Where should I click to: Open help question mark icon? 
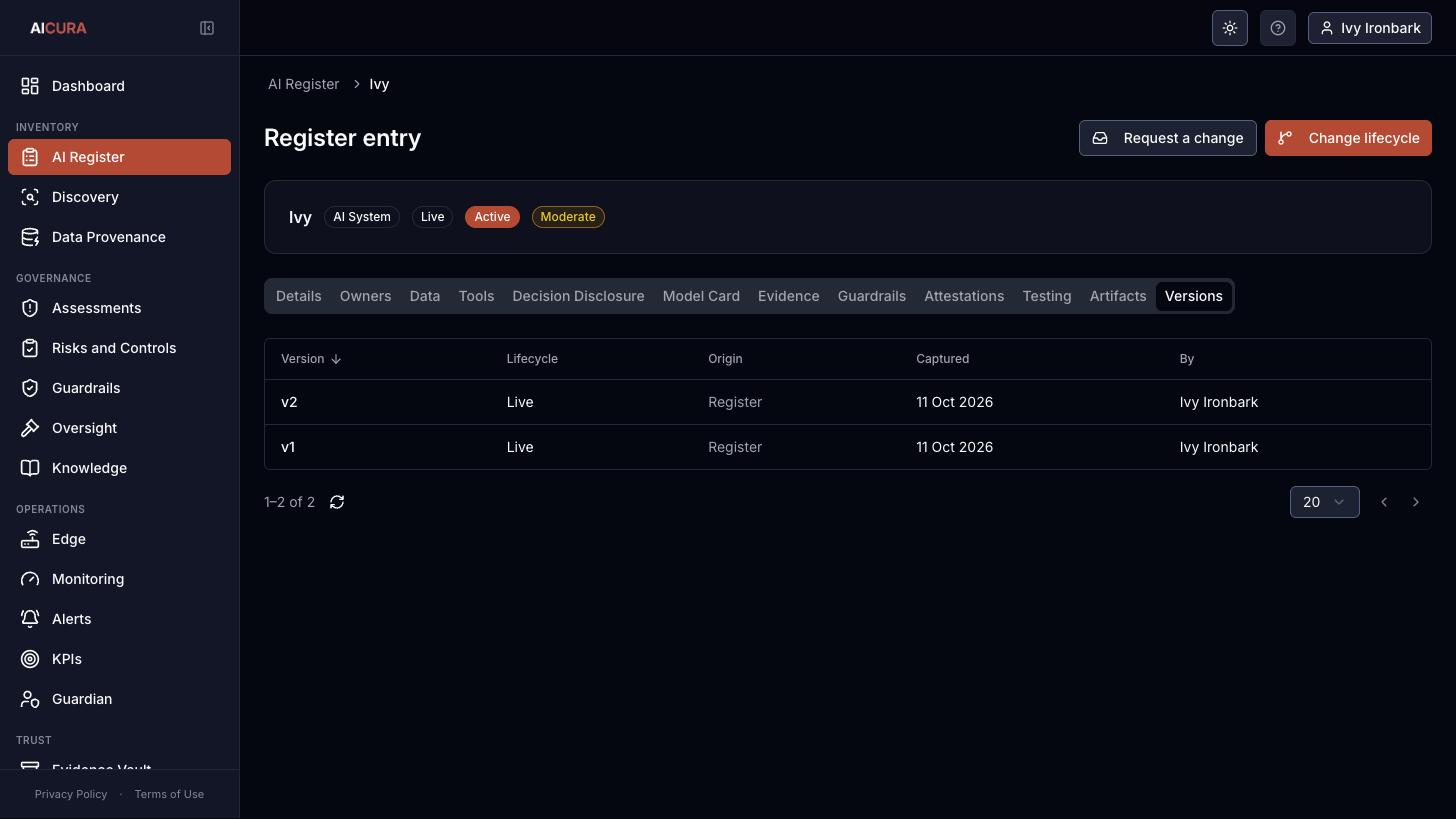click(x=1278, y=28)
